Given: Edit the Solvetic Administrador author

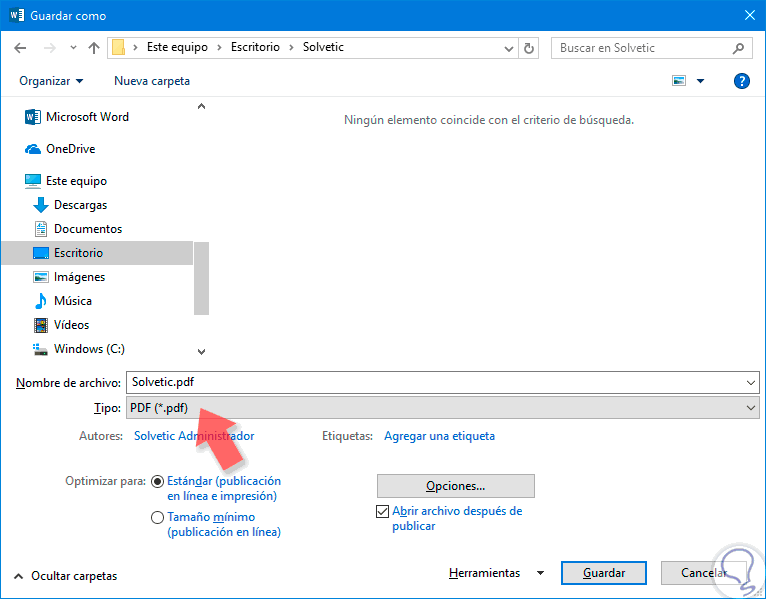Looking at the screenshot, I should point(194,436).
